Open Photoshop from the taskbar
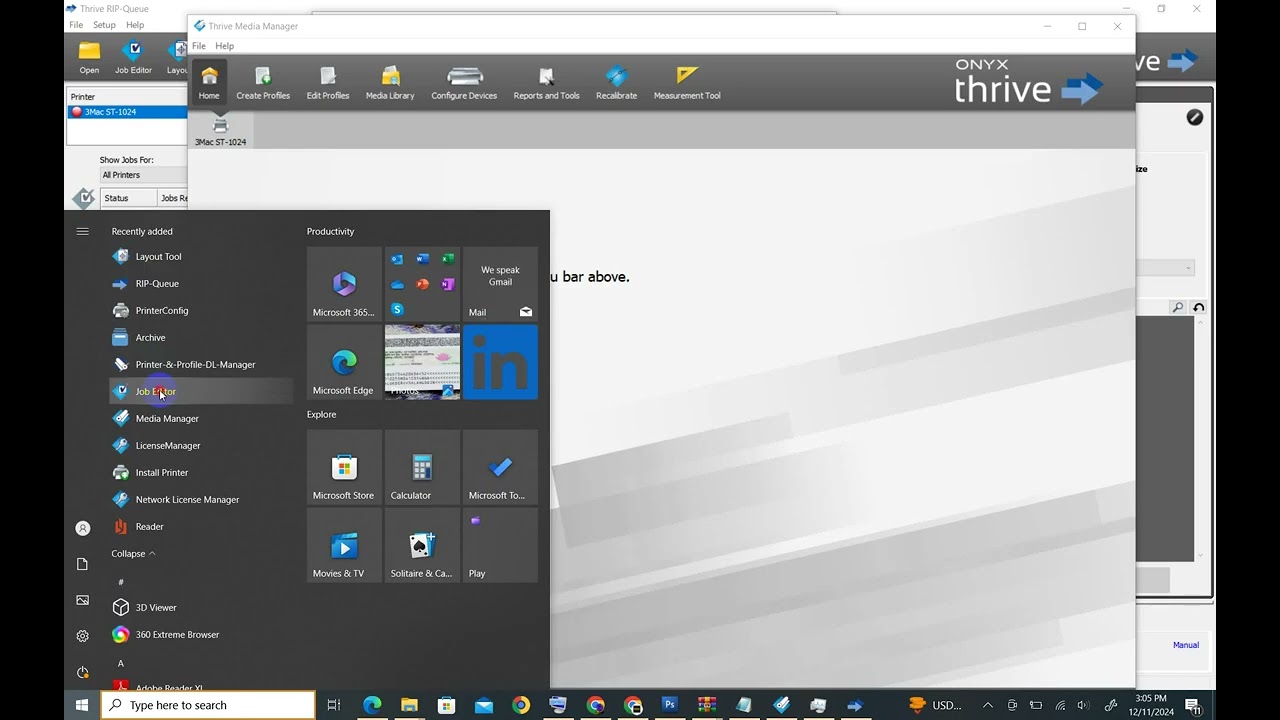The width and height of the screenshot is (1280, 720). tap(670, 705)
